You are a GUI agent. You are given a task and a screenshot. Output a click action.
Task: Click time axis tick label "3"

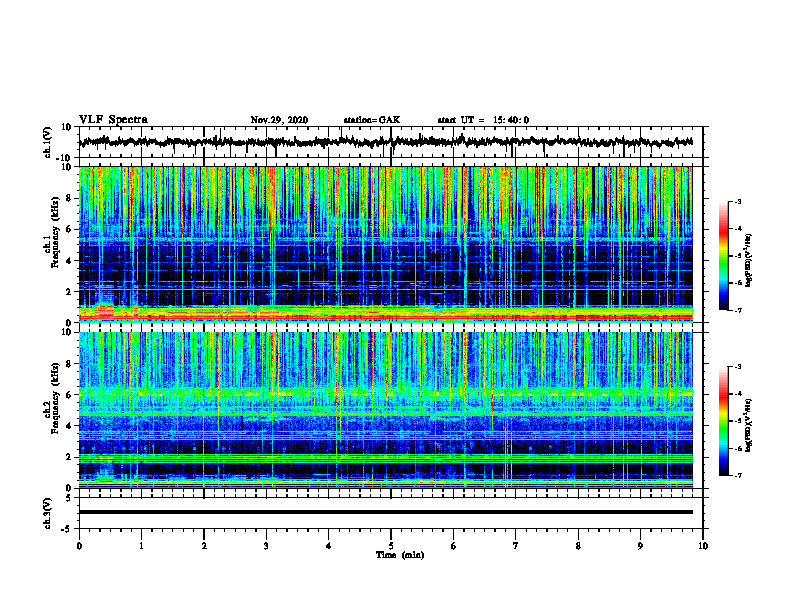(x=266, y=546)
